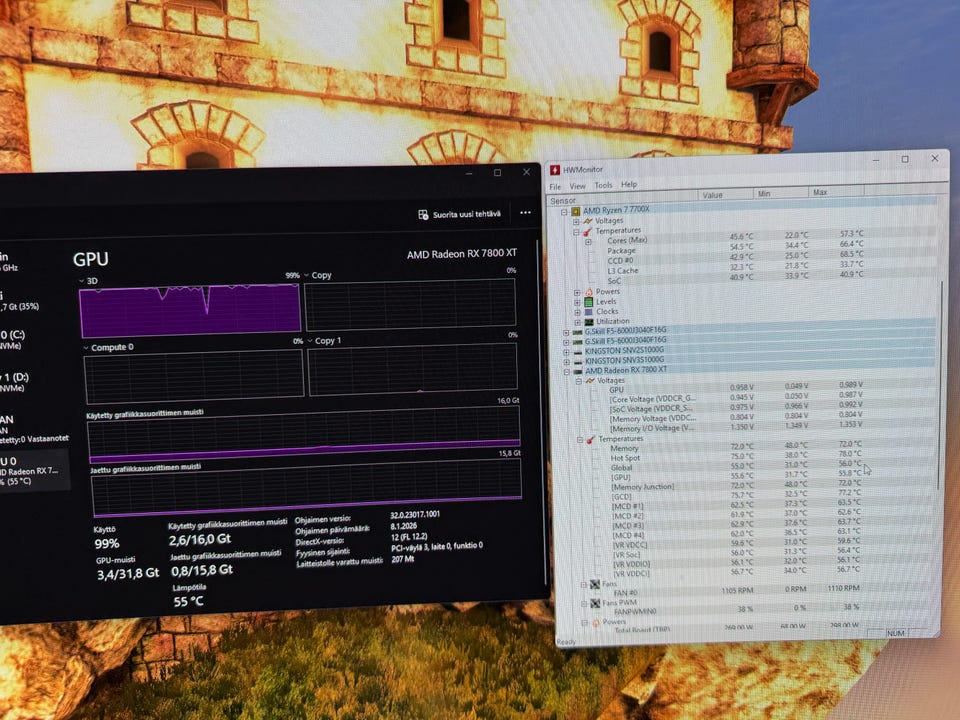Click the Value column header
The width and height of the screenshot is (960, 720).
point(726,195)
